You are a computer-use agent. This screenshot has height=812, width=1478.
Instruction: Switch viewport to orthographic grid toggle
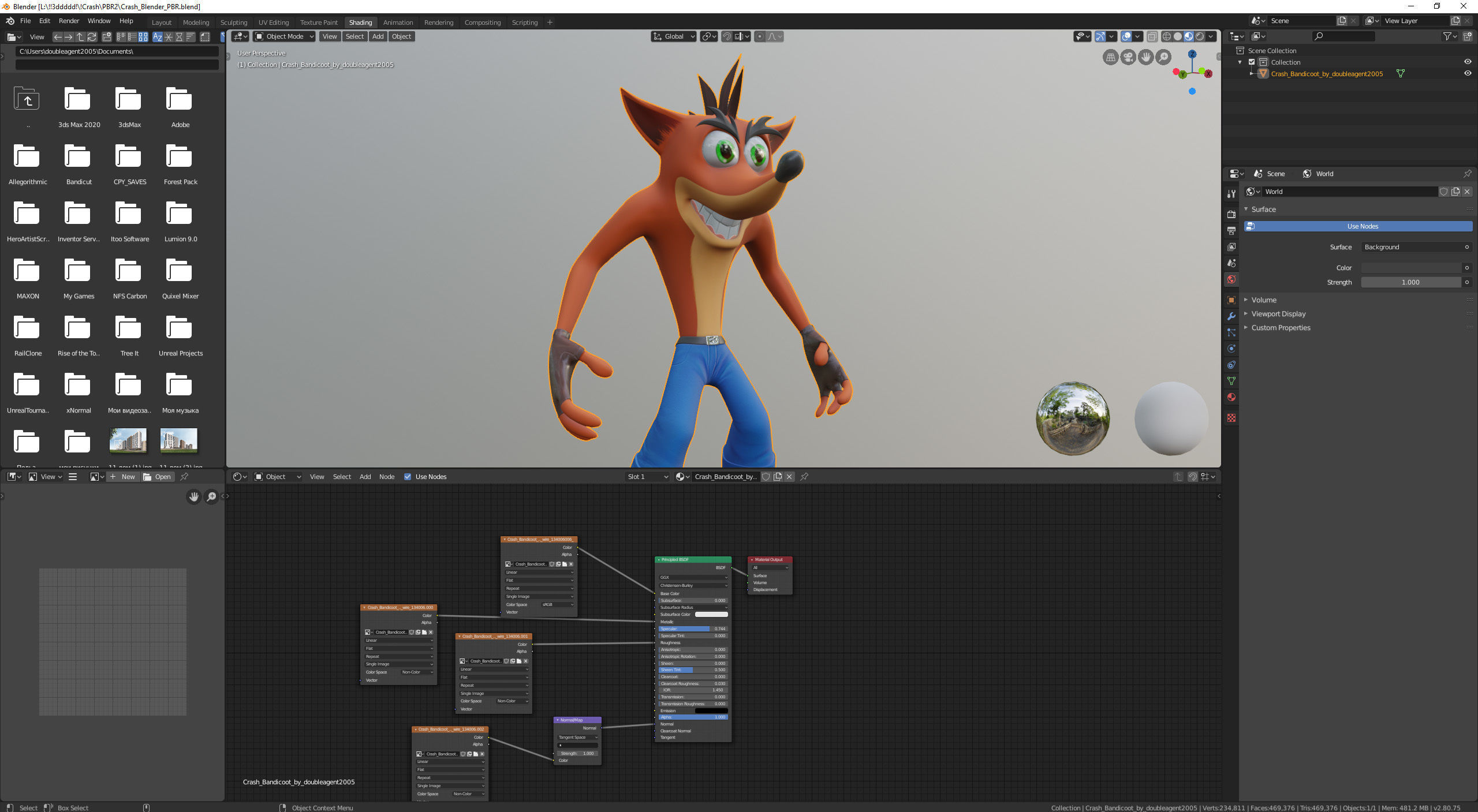pyautogui.click(x=1110, y=57)
